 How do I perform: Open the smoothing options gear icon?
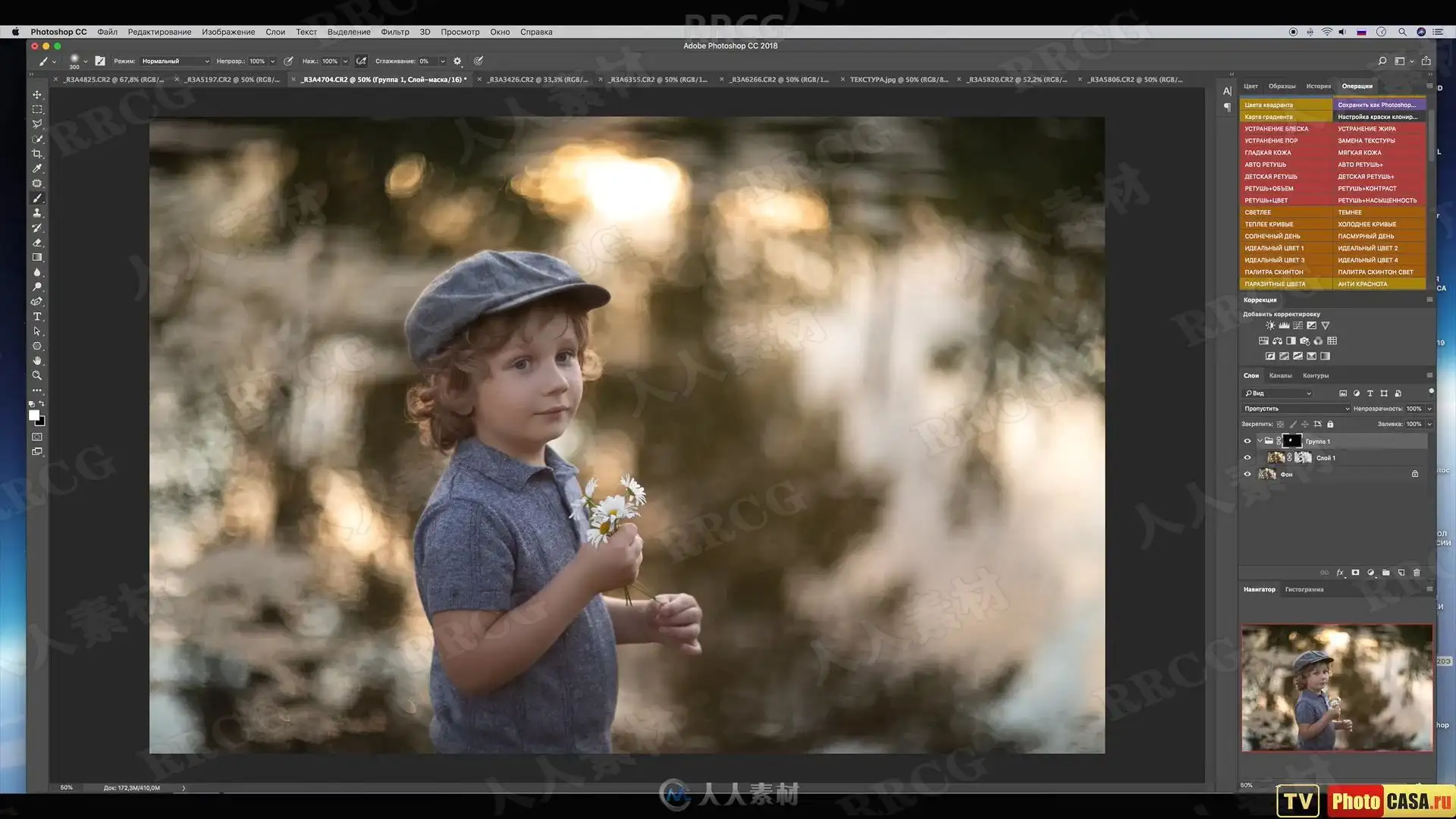(x=457, y=61)
